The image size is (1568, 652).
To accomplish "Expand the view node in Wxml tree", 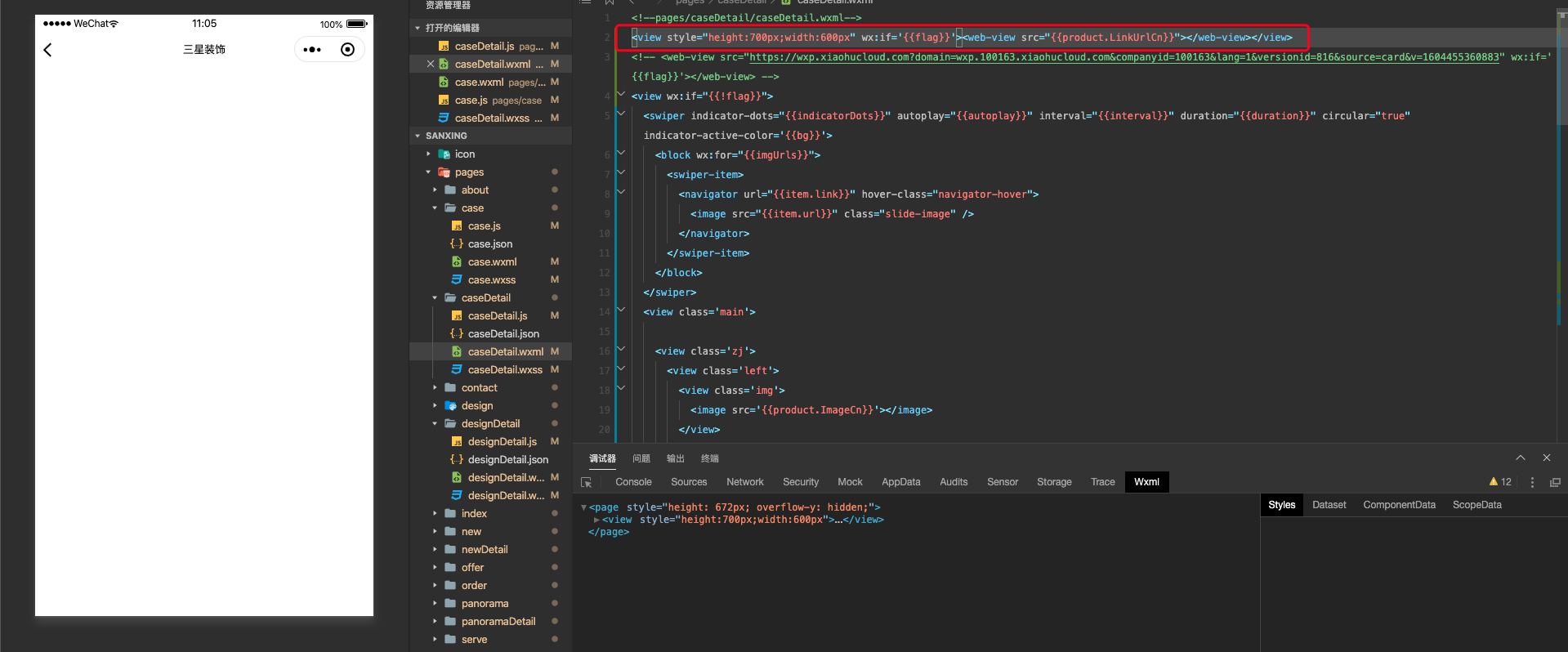I will [596, 520].
